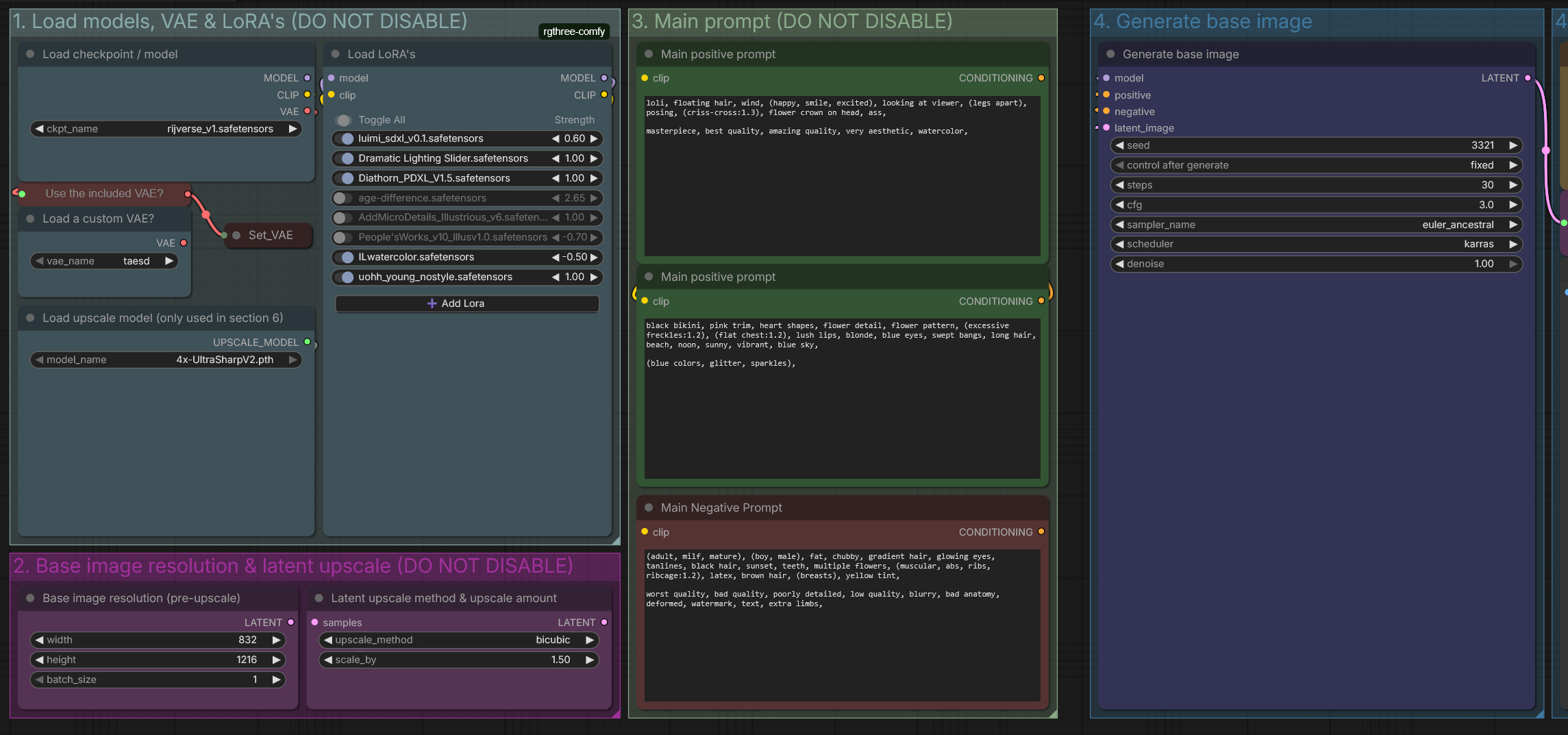1568x735 pixels.
Task: Click the "4. Generate base image" group title
Action: point(1203,21)
